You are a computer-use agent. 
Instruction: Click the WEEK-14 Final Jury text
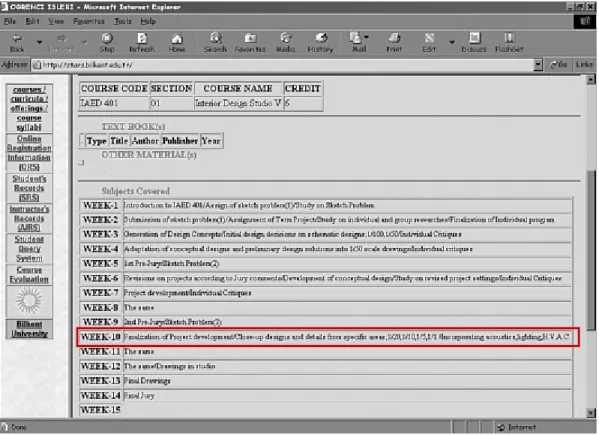[139, 396]
